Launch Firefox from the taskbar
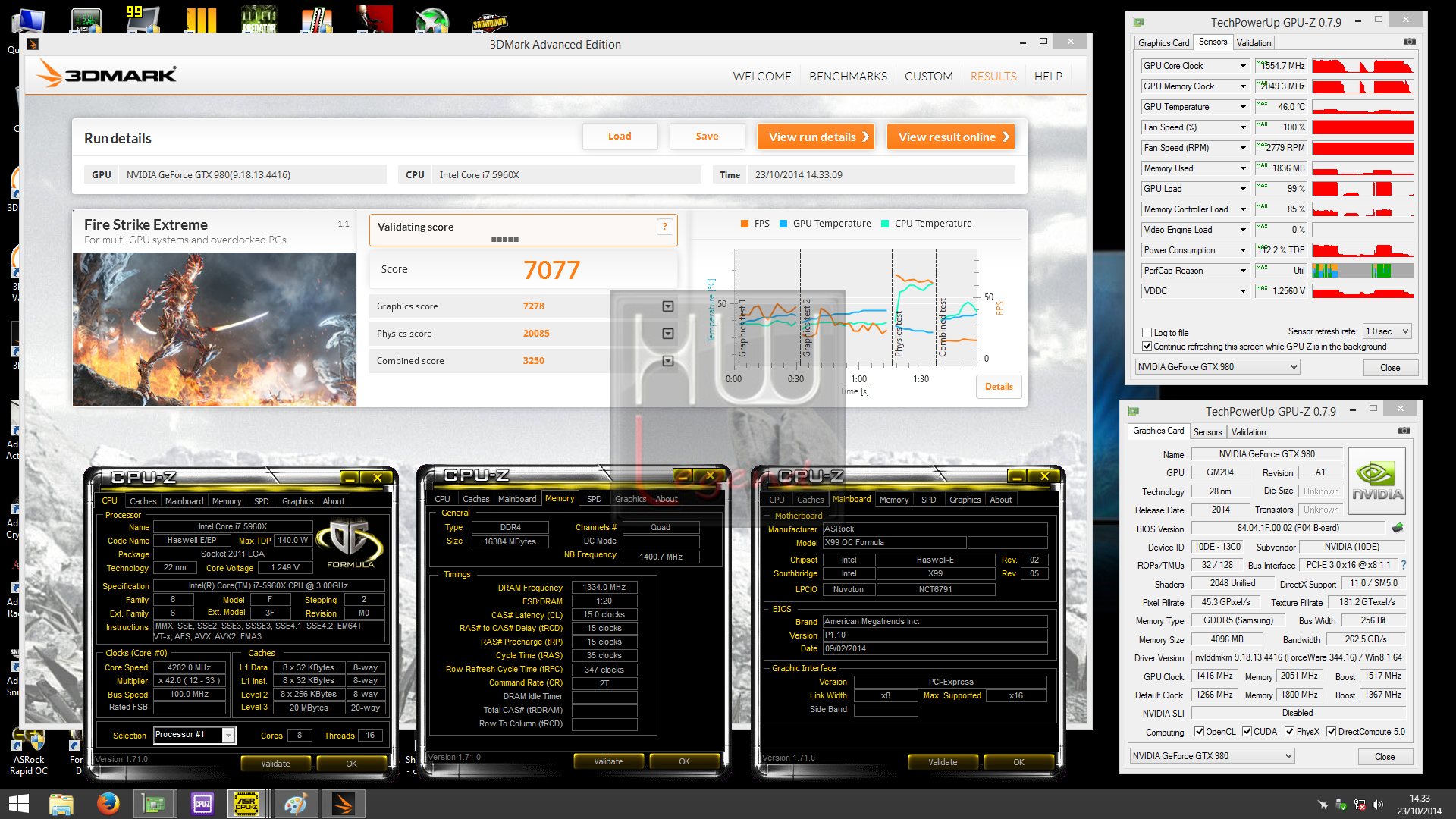Screen dimensions: 1456x819 108,804
